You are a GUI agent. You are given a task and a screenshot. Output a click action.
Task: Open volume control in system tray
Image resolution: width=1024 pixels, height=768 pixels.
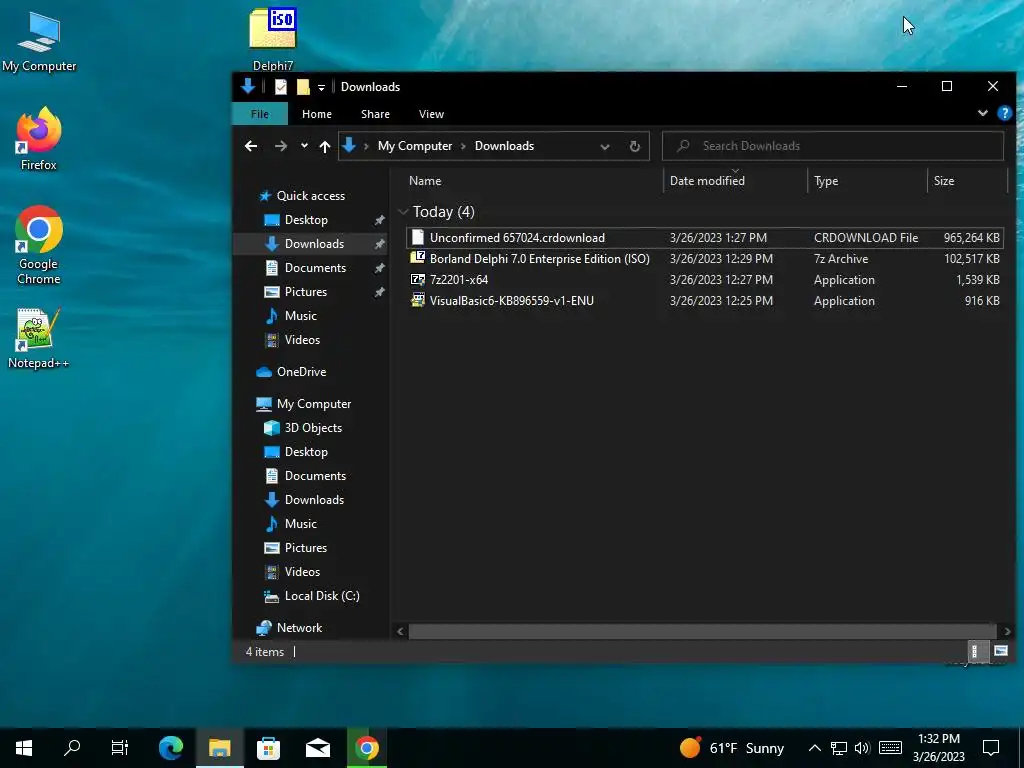(862, 748)
